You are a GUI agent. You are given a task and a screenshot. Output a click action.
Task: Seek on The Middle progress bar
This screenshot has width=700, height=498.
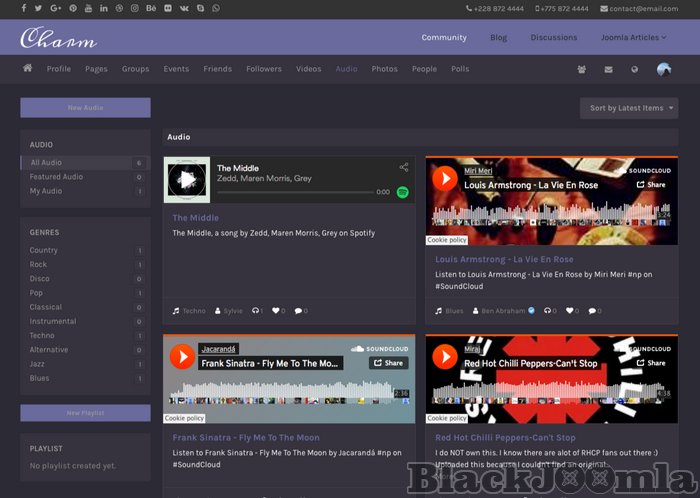tap(300, 192)
